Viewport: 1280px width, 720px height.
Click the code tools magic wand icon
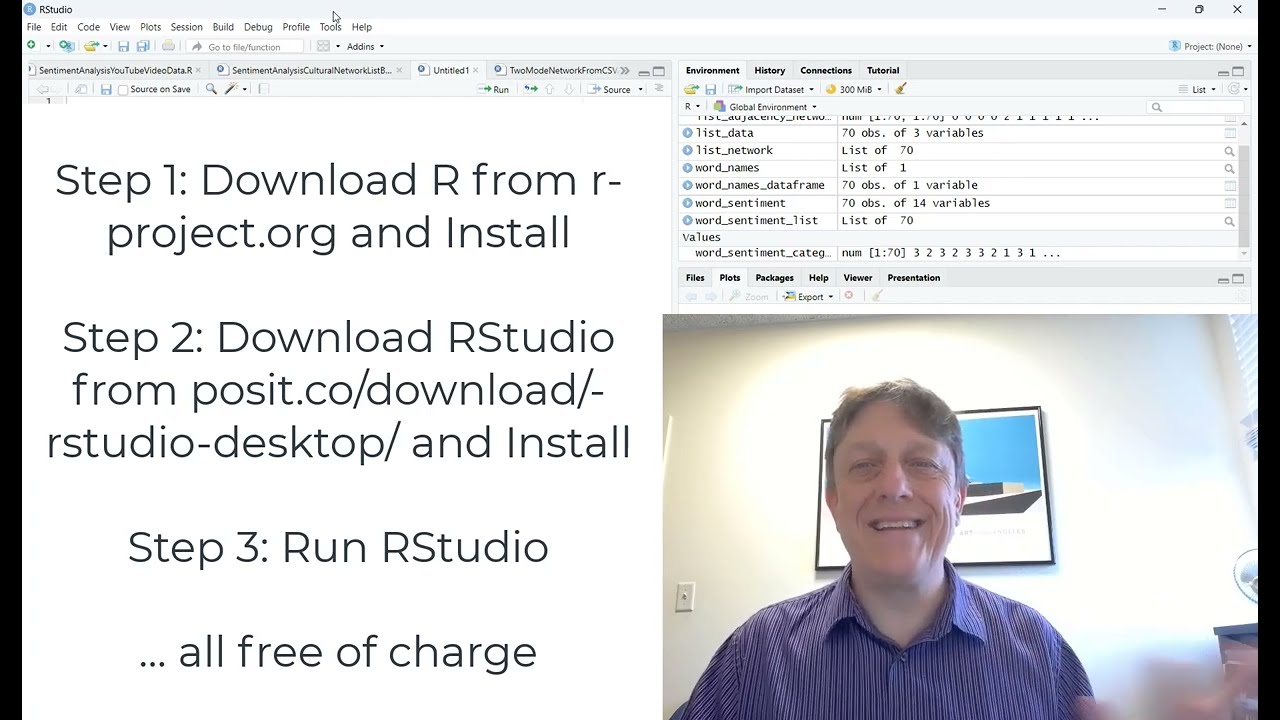[231, 89]
